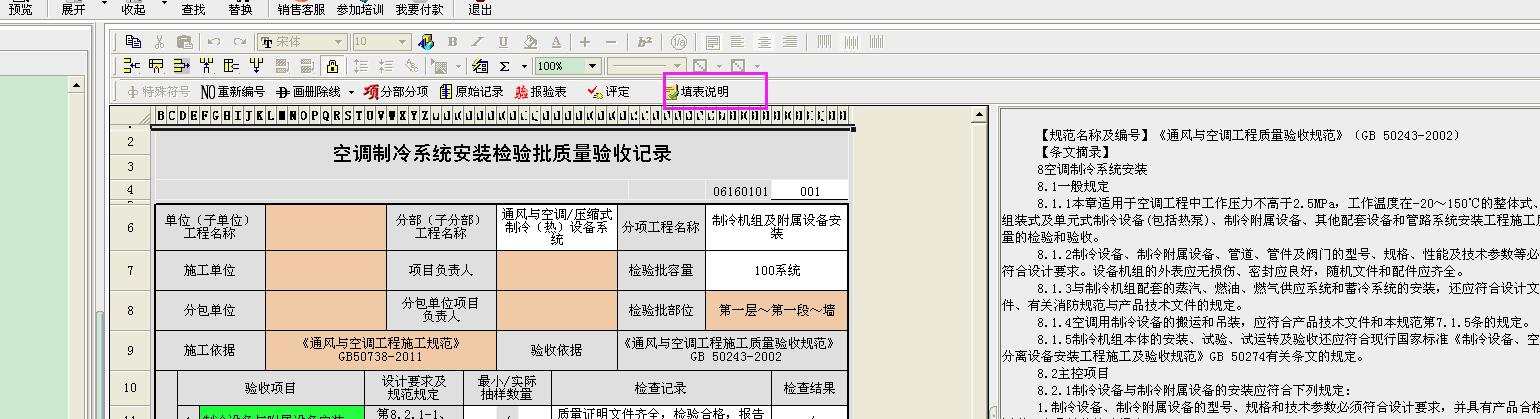The height and width of the screenshot is (419, 1540).
Task: Click the form title 空调制冷系统安装检验批质量验收记录
Action: click(502, 154)
